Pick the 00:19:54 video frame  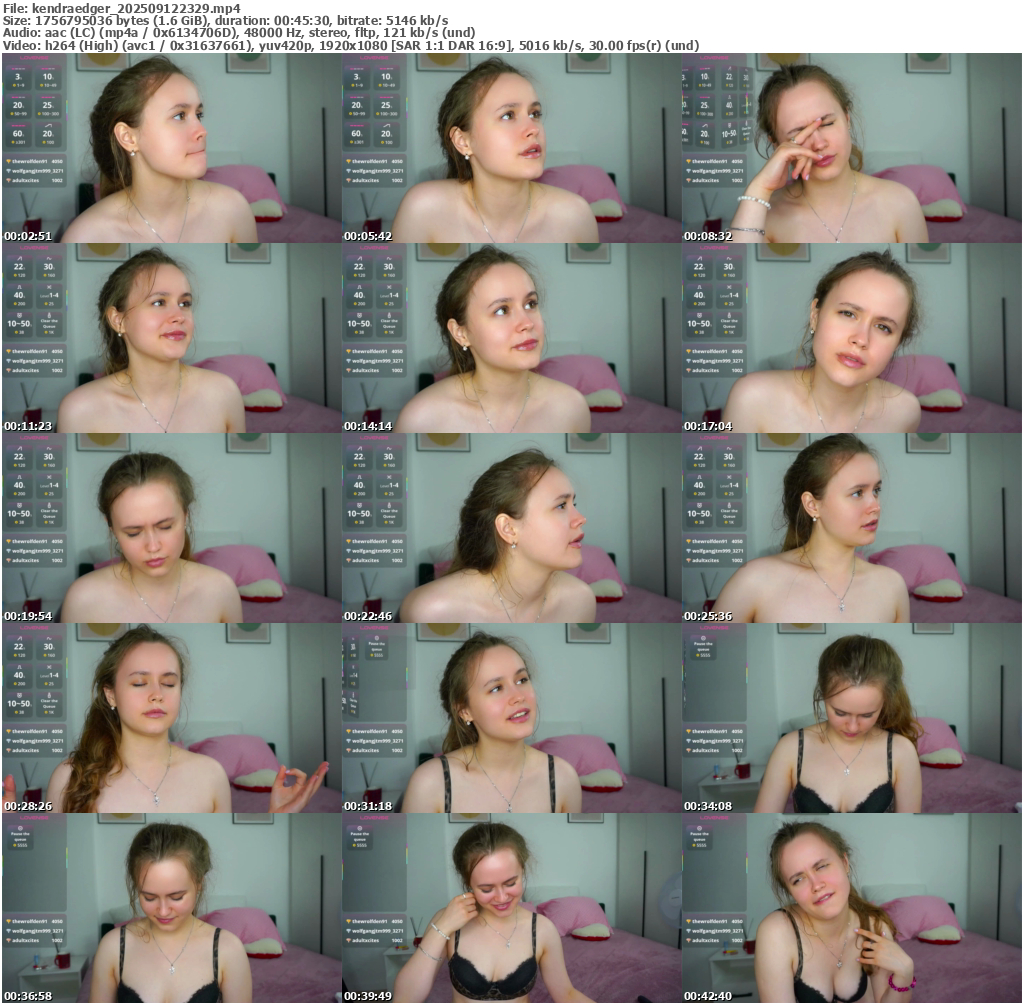click(171, 528)
